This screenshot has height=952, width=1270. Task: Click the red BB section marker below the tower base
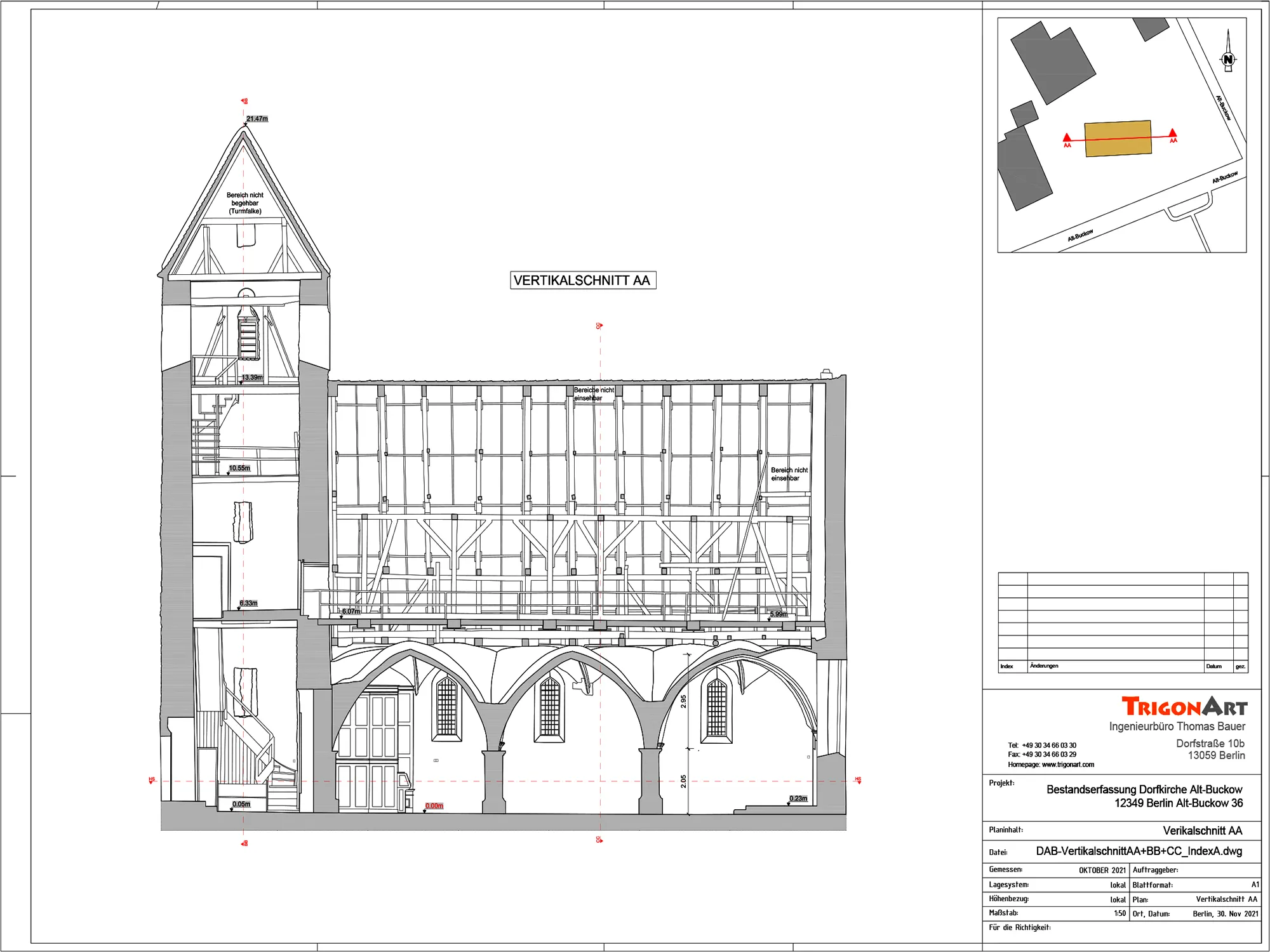tap(244, 843)
